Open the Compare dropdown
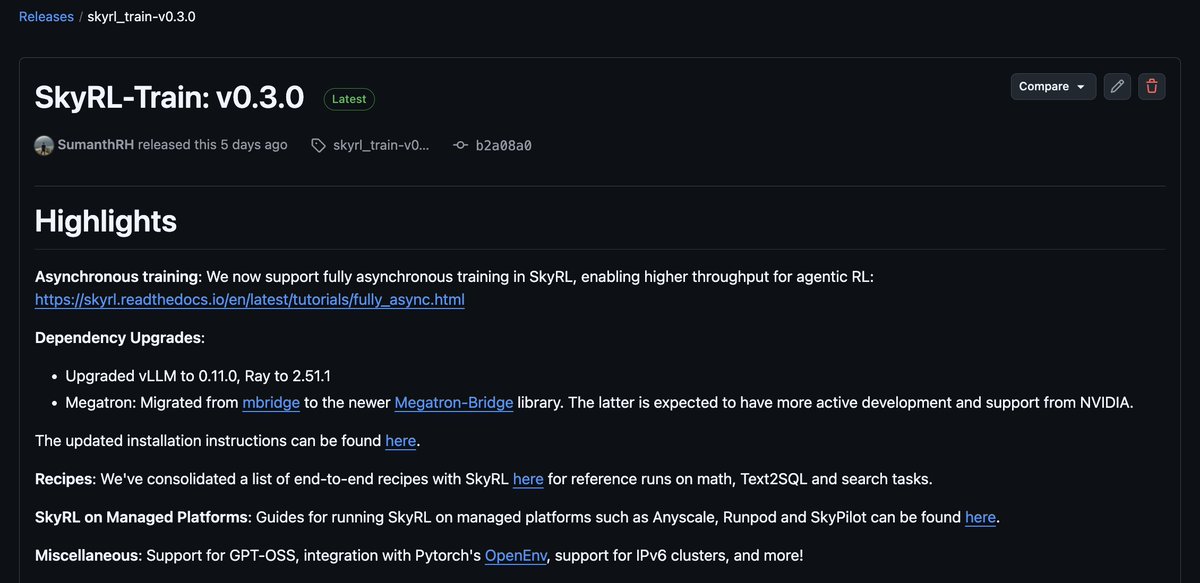This screenshot has width=1200, height=583. coord(1053,87)
